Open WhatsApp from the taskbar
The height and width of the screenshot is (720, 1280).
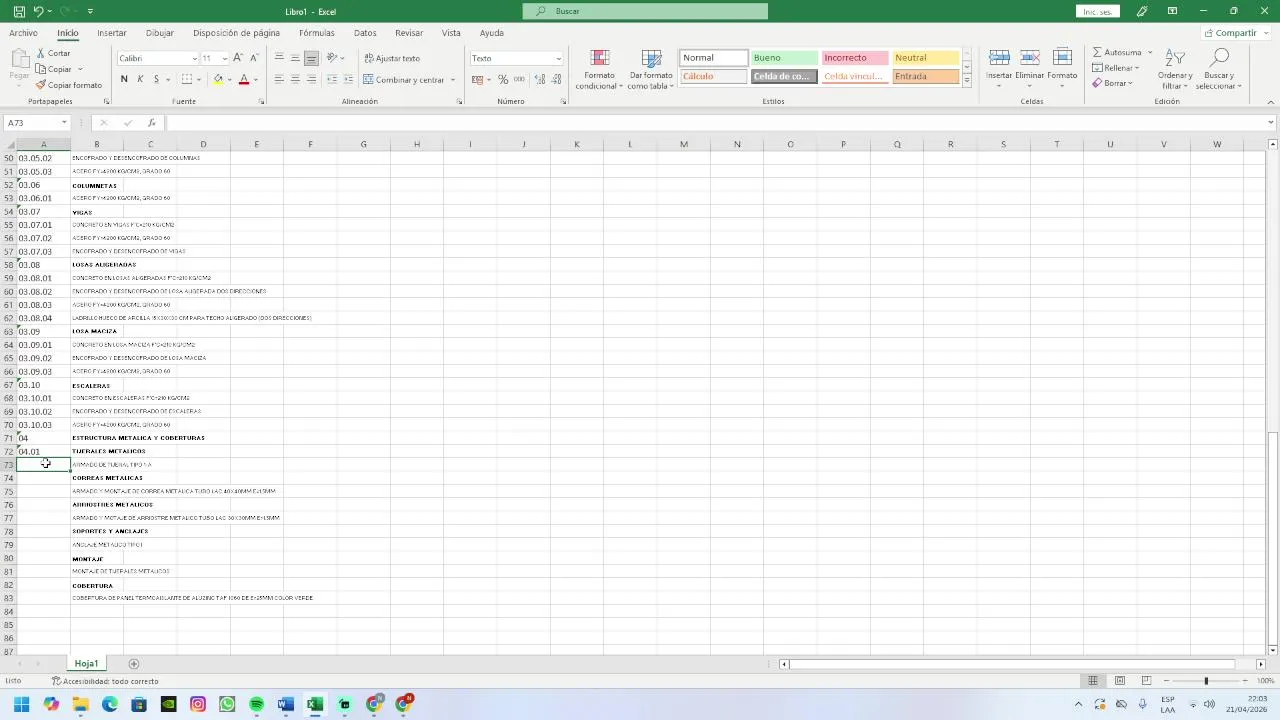(227, 704)
